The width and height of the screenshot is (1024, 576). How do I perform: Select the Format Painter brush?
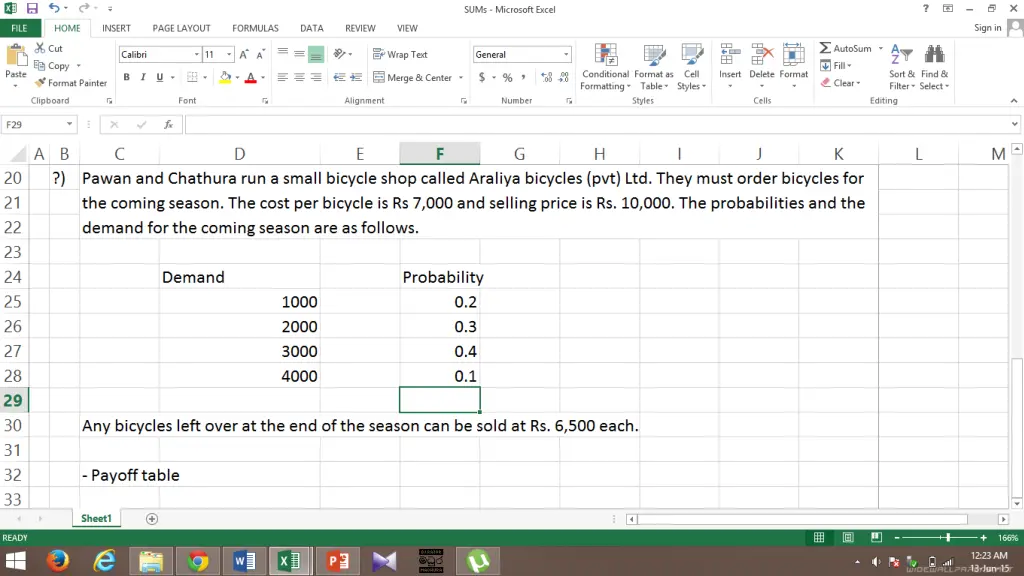click(x=71, y=83)
